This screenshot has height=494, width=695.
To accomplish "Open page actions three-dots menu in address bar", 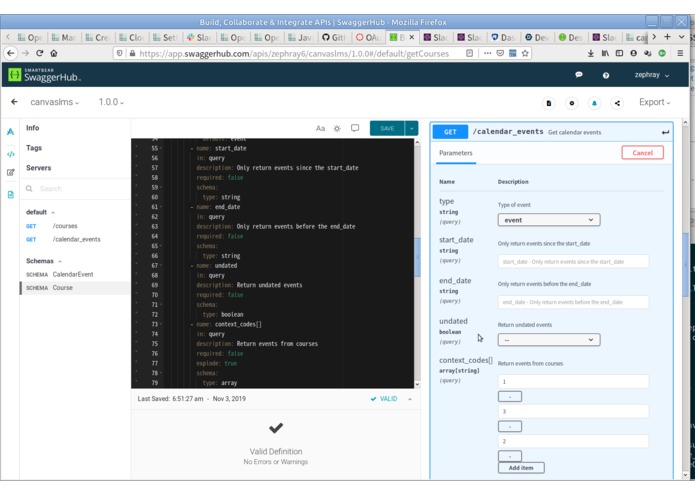I will (x=488, y=53).
